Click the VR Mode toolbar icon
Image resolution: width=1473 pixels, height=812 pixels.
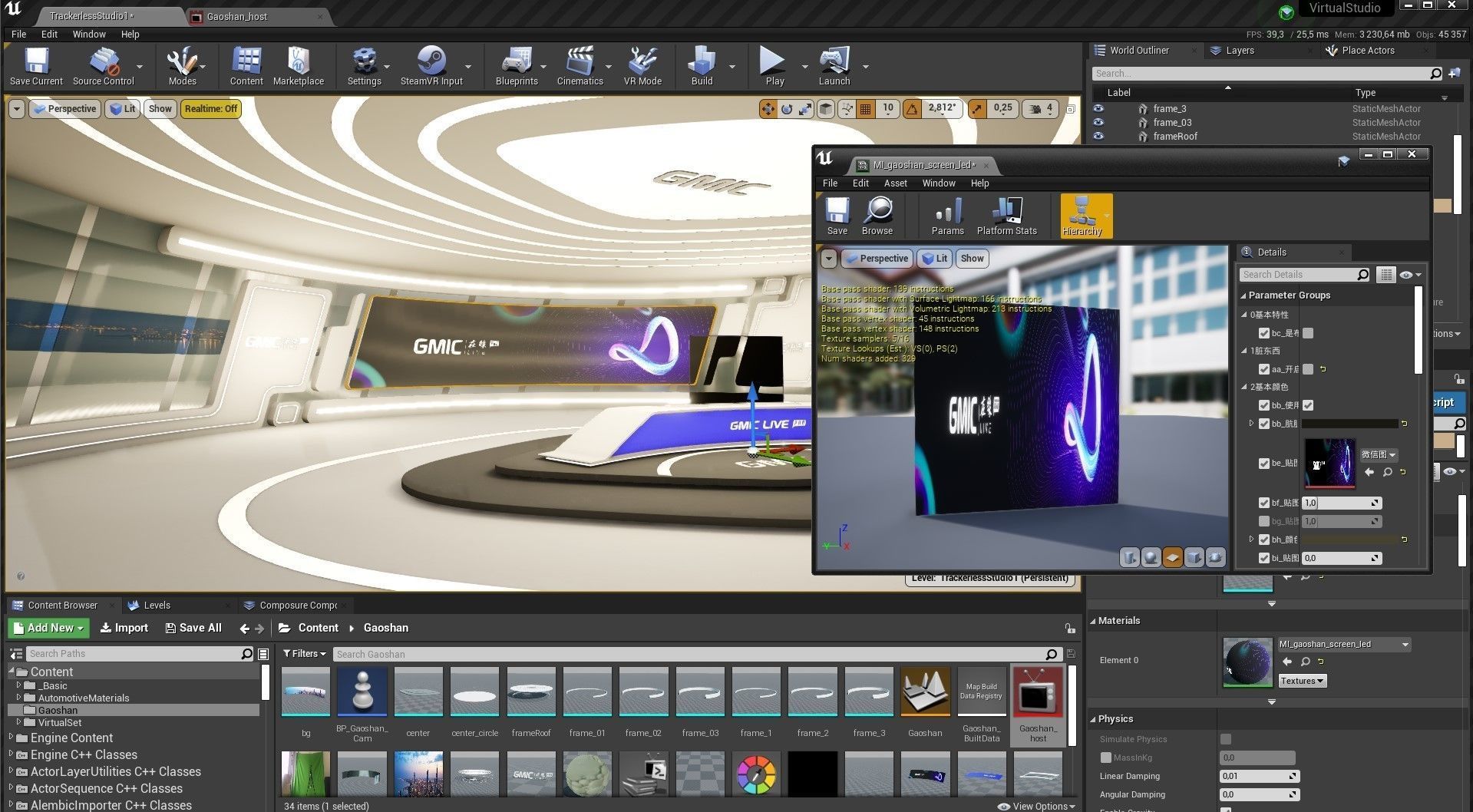tap(642, 66)
